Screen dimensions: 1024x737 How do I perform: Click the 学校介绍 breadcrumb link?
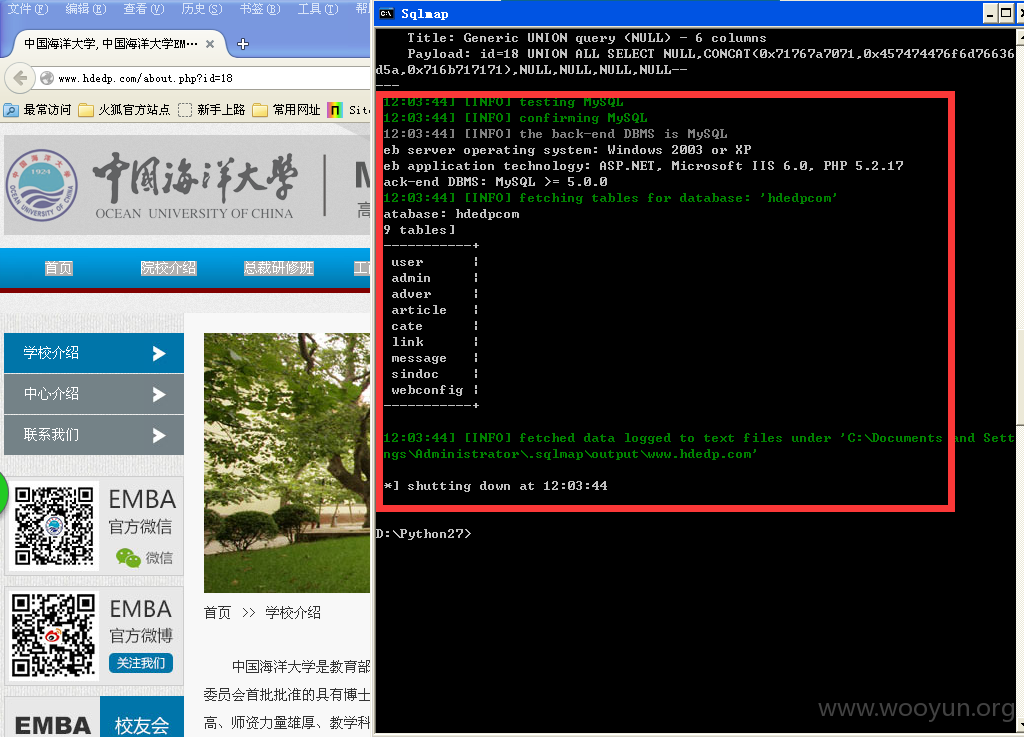coord(293,613)
